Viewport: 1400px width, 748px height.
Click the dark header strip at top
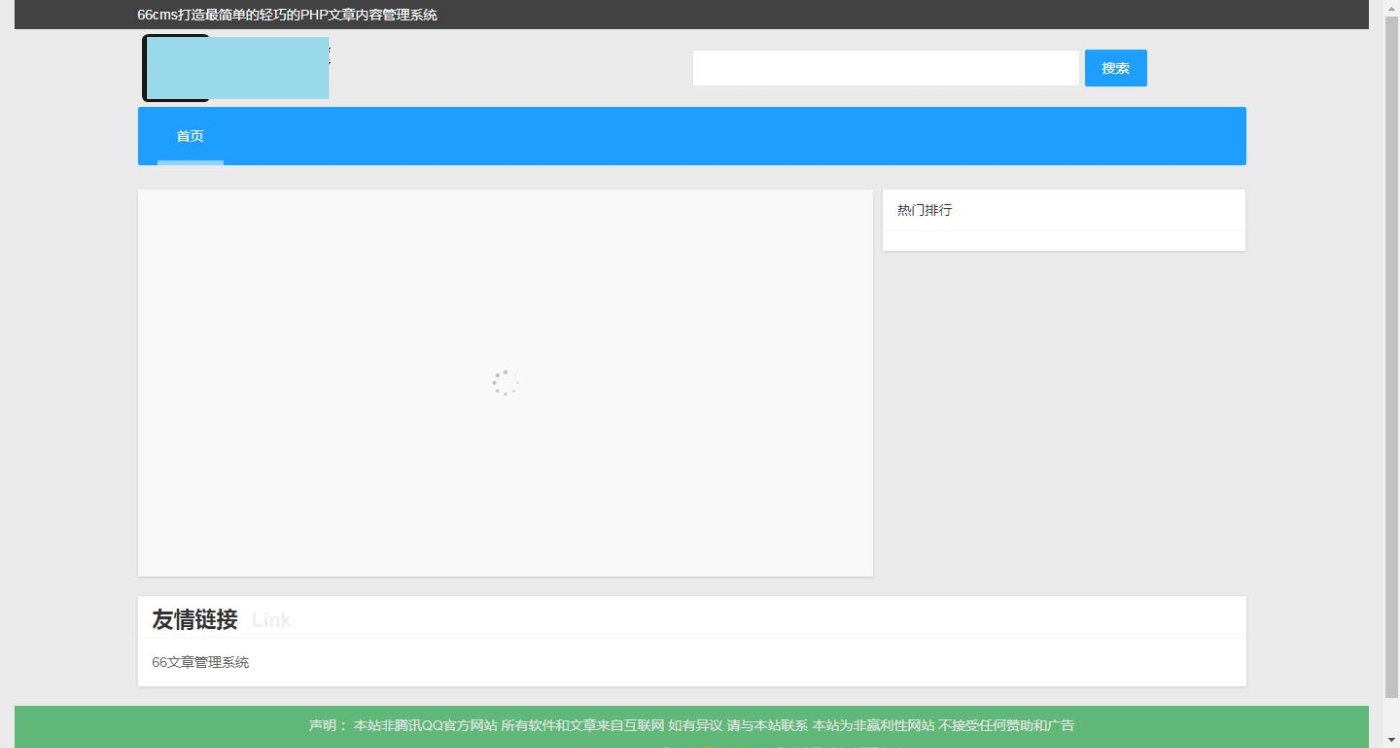click(x=700, y=15)
